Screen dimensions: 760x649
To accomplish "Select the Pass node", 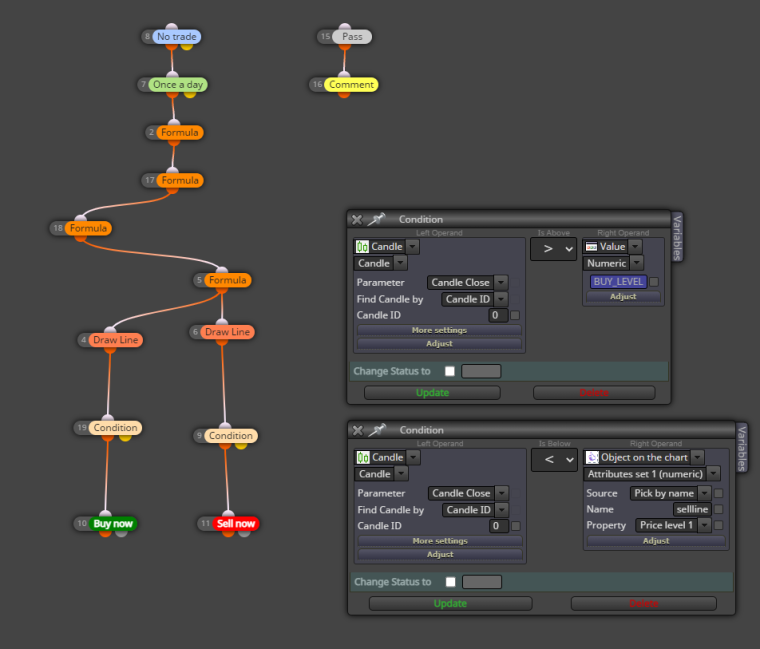I will click(352, 36).
